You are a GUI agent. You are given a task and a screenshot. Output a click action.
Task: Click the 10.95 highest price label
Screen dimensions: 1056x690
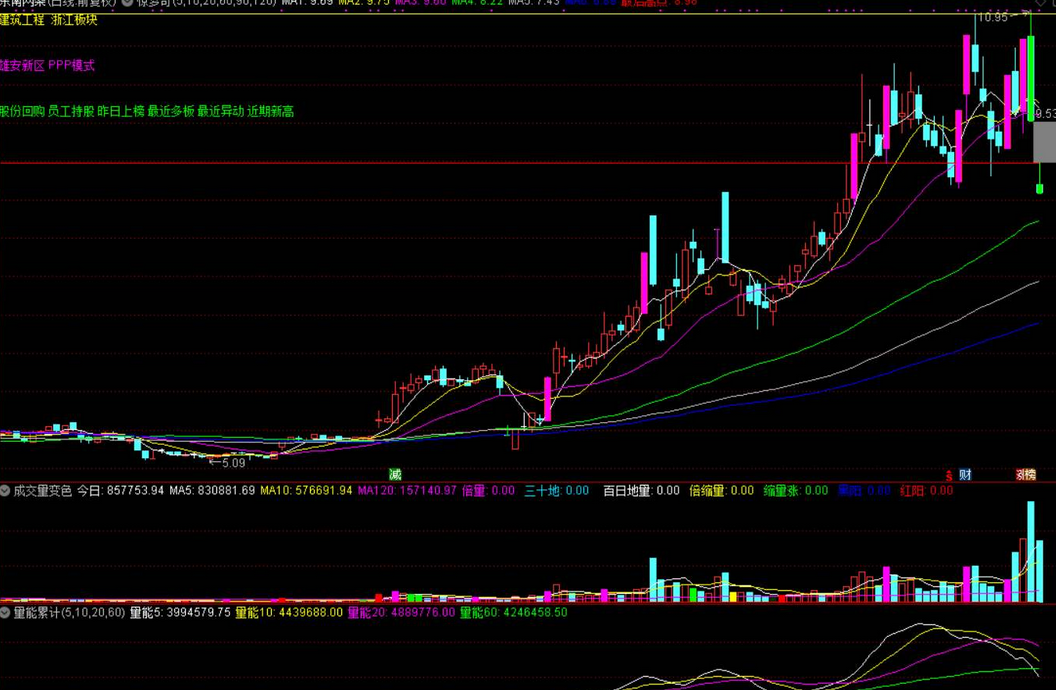click(x=992, y=18)
